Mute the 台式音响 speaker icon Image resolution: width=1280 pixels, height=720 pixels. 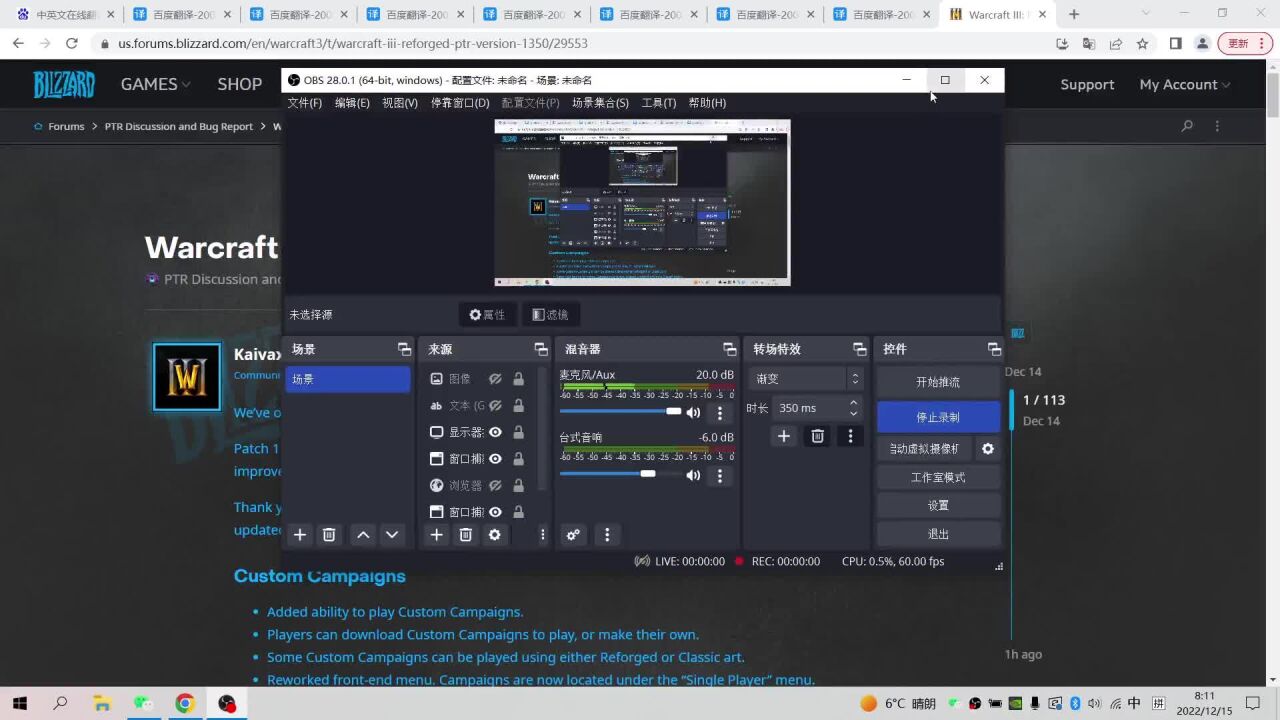coord(693,475)
